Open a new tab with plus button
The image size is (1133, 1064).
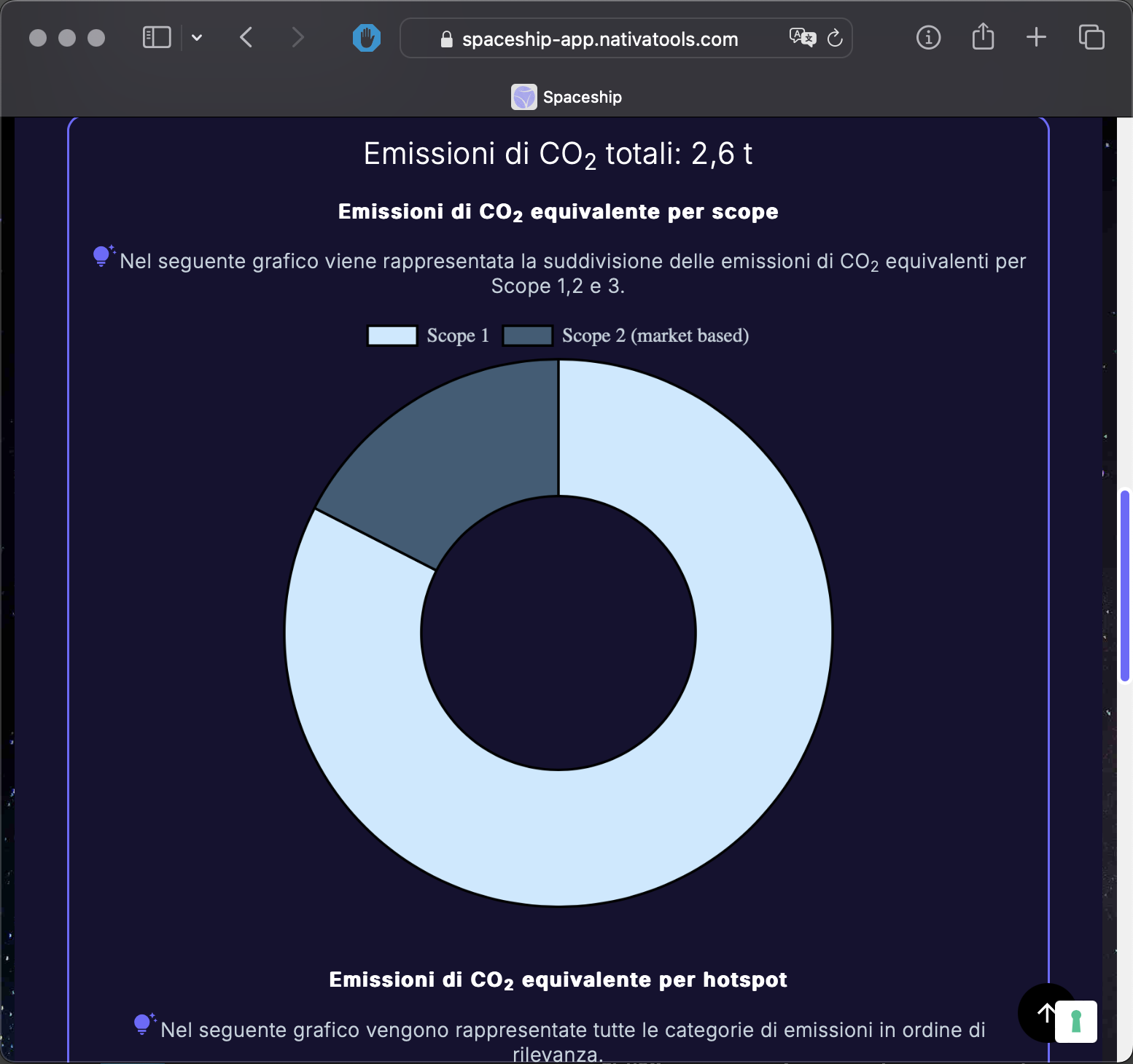tap(1036, 37)
